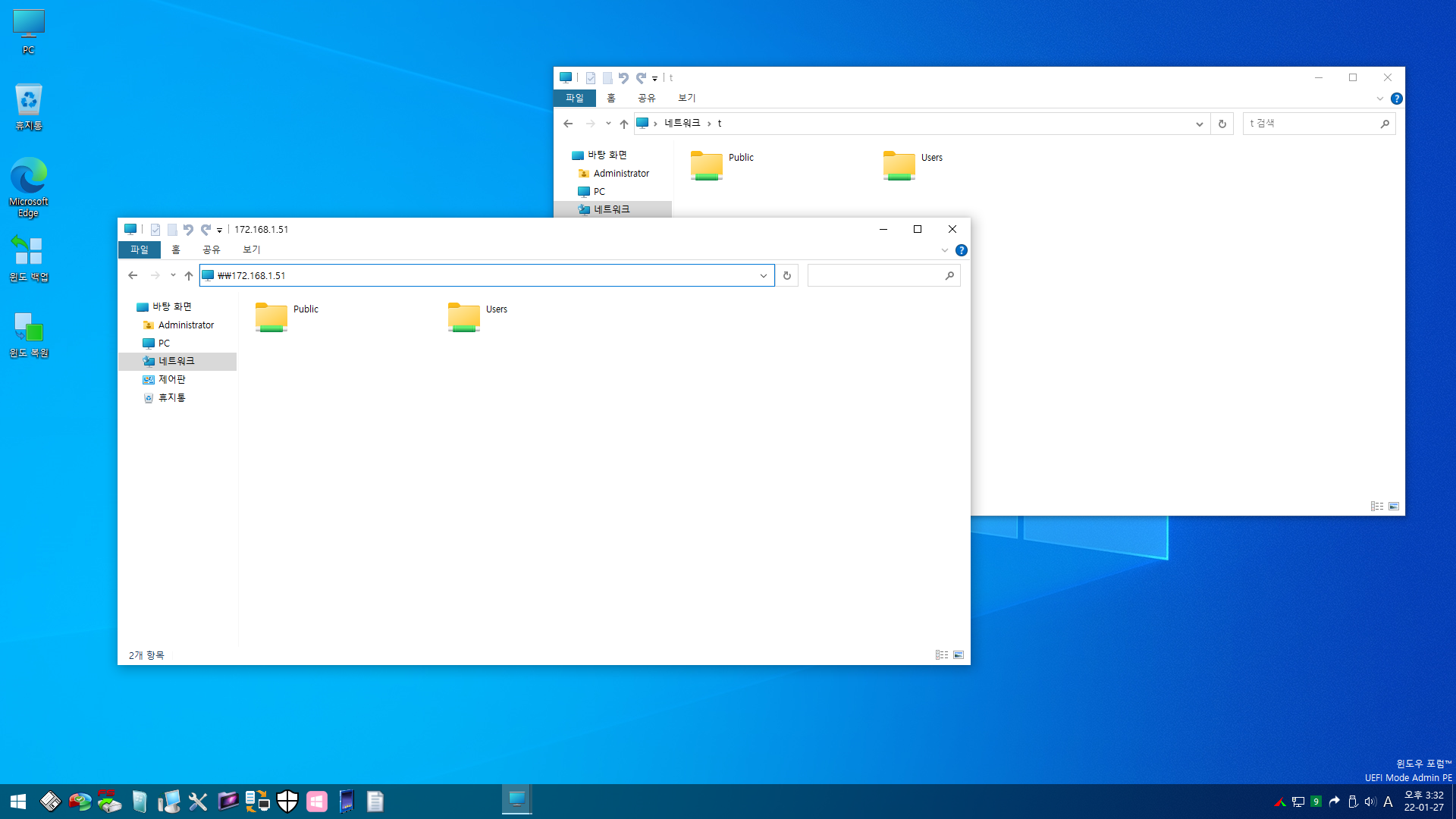Open 공유 tab in 172.168.1.51 window
The image size is (1456, 819).
tap(212, 249)
